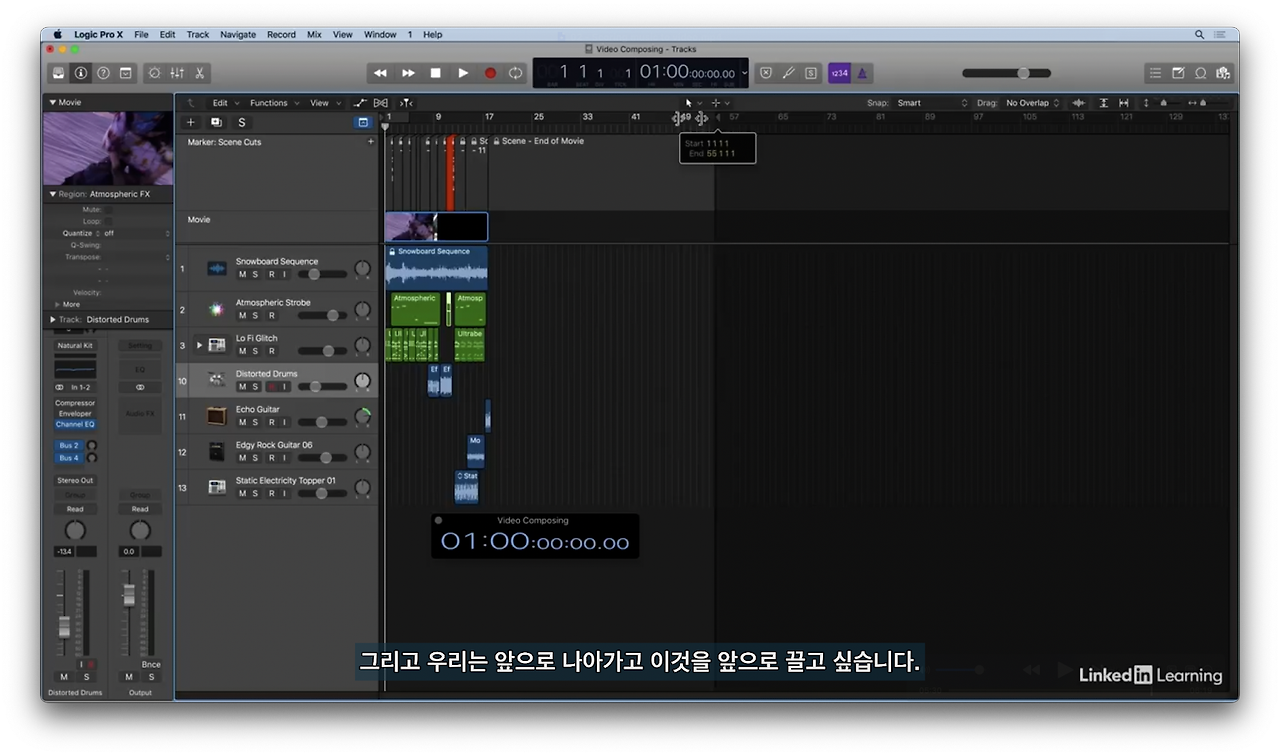1280x756 pixels.
Task: Toggle Cycle mode button
Action: click(x=516, y=73)
